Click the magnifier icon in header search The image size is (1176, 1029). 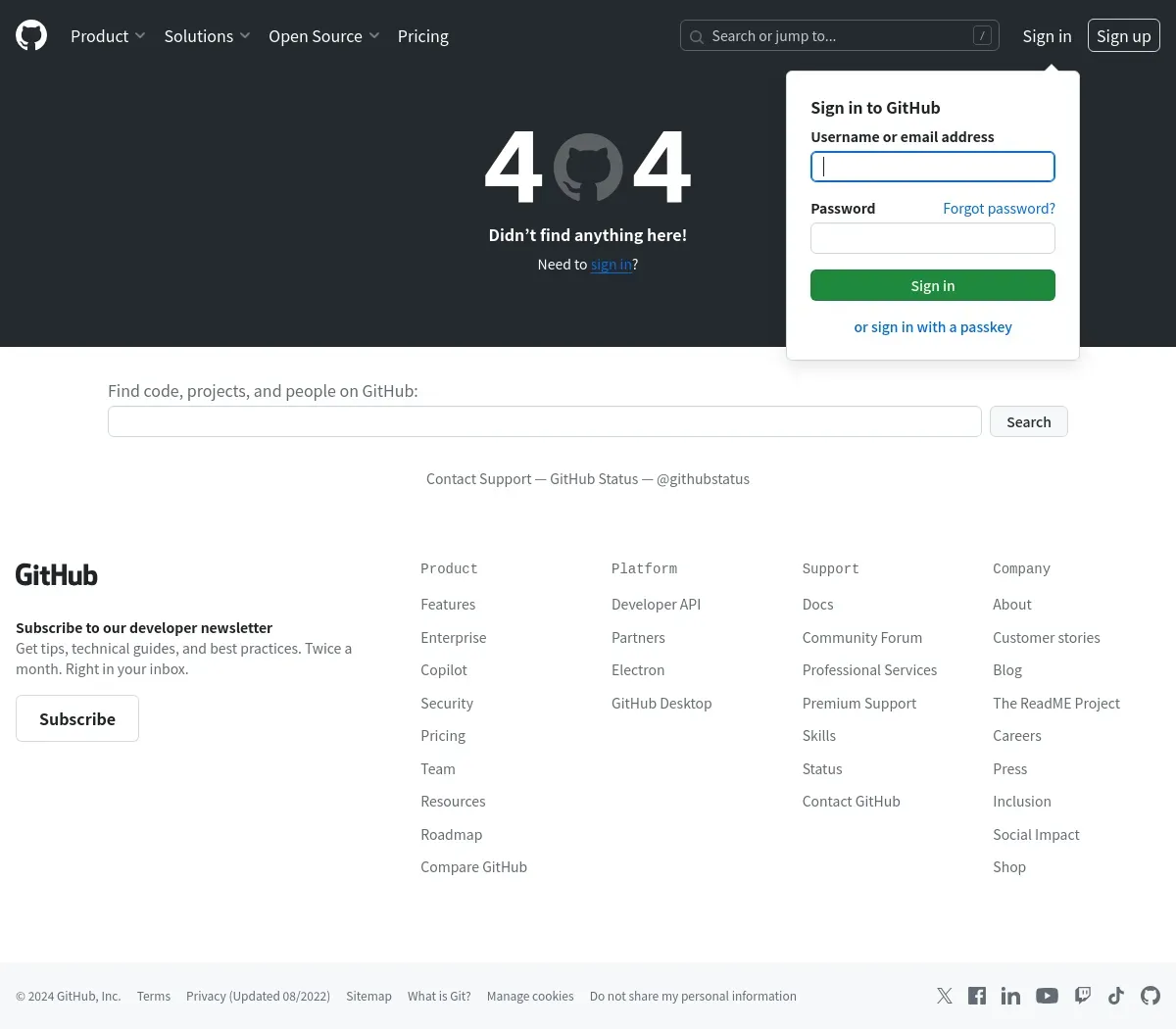coord(697,37)
